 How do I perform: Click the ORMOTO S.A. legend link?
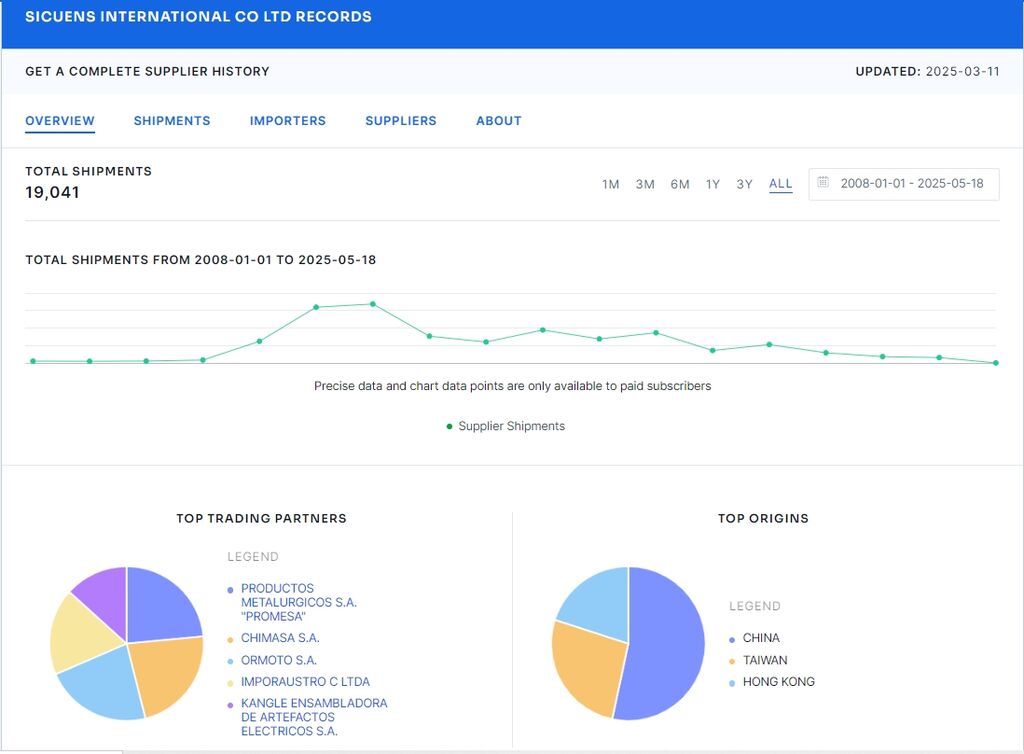click(278, 661)
